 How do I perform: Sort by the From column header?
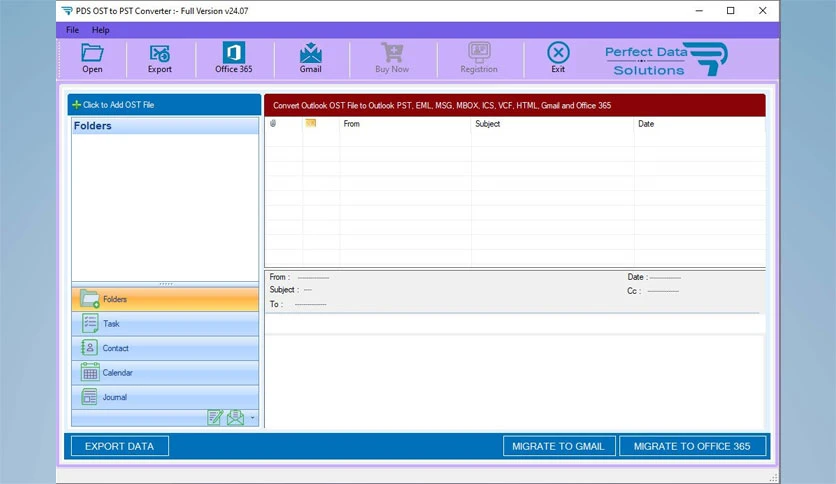tap(405, 124)
